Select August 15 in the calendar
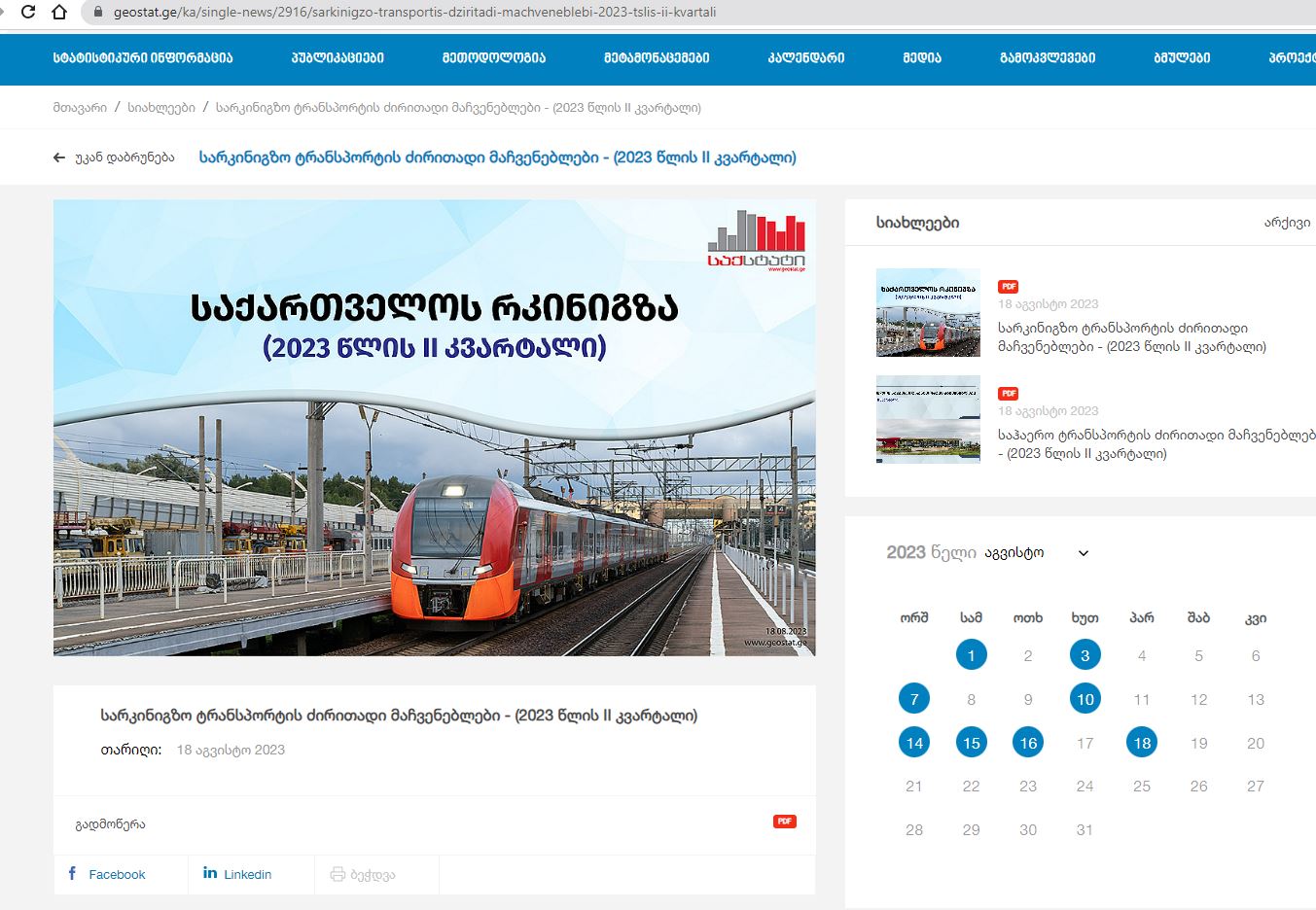 [971, 743]
